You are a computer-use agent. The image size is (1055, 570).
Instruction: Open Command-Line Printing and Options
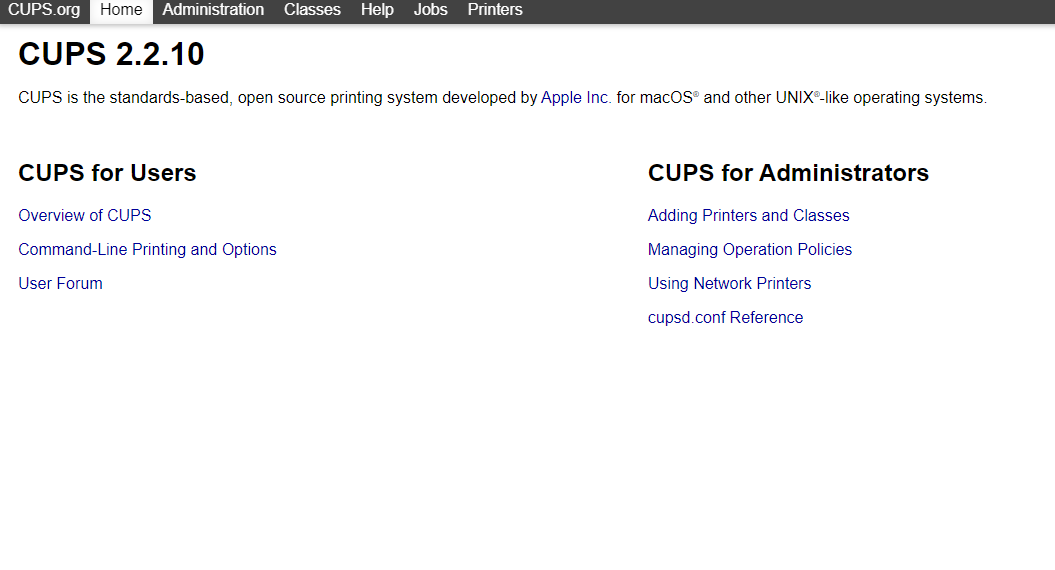[147, 250]
